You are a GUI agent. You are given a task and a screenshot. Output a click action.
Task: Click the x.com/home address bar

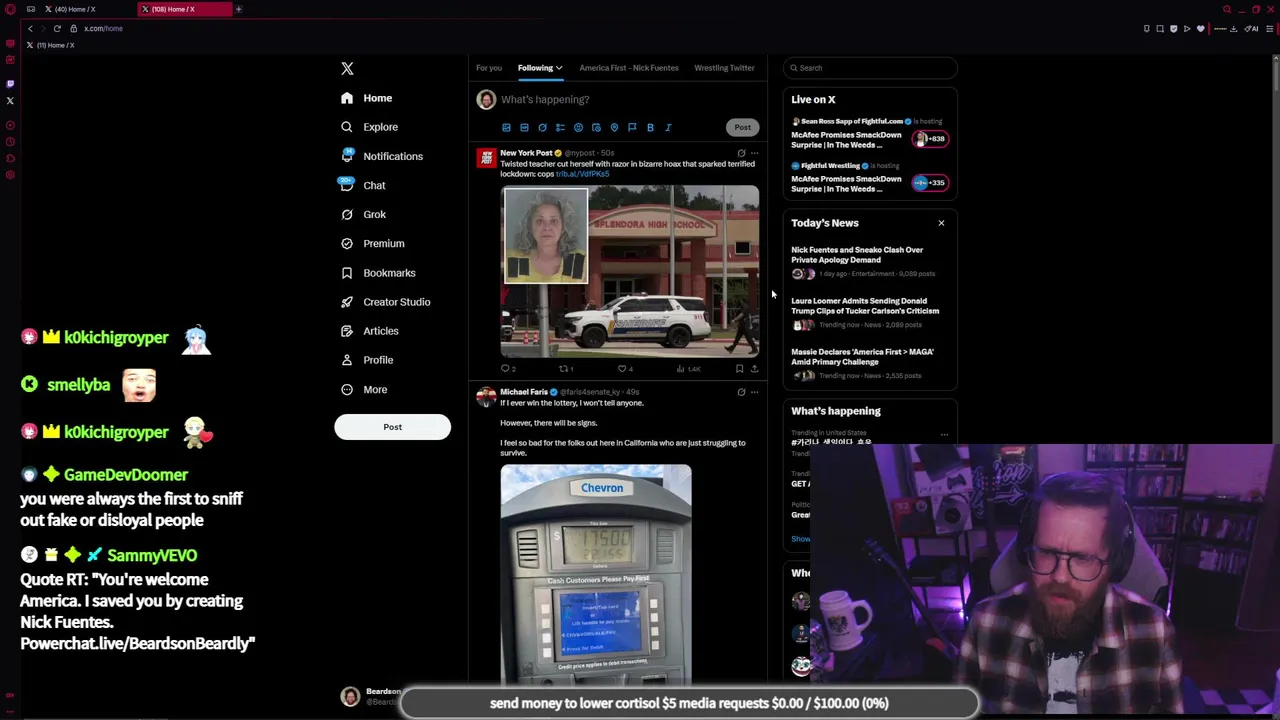pyautogui.click(x=103, y=28)
